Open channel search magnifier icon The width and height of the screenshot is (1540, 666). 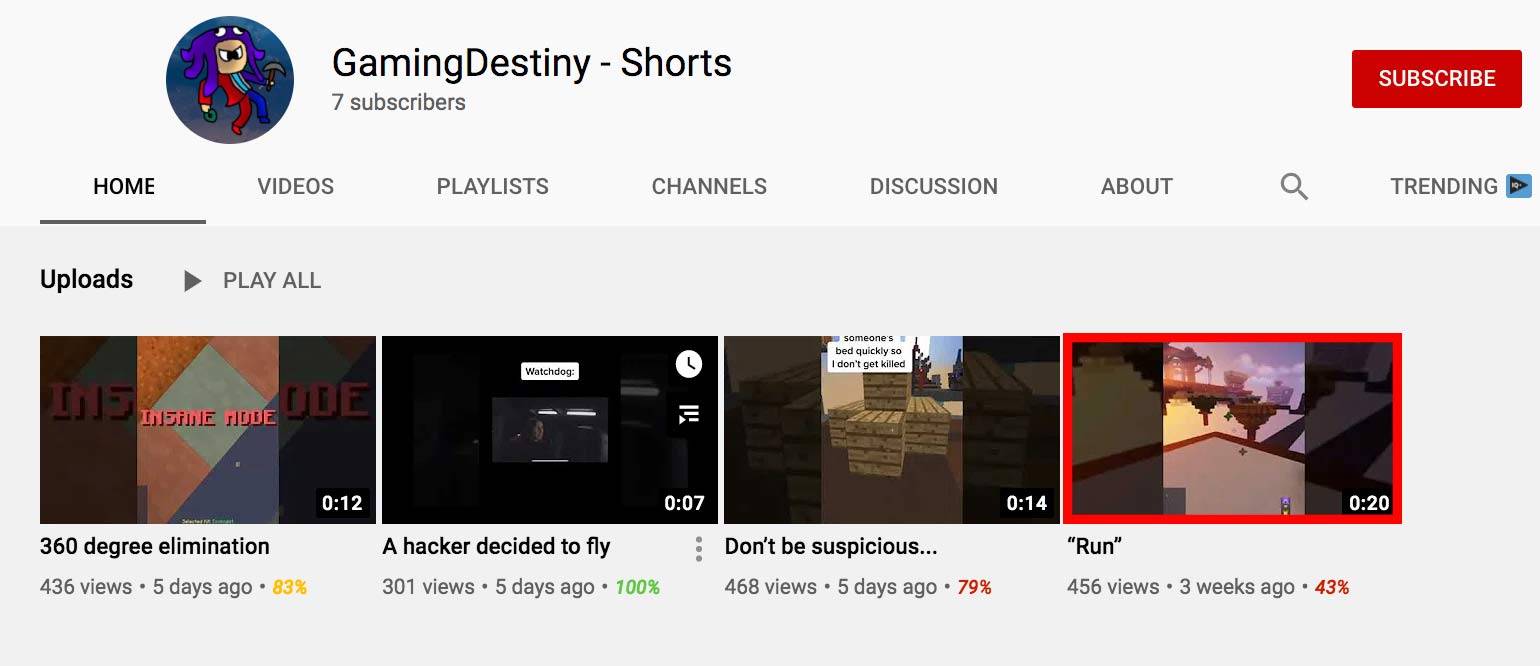[x=1294, y=186]
